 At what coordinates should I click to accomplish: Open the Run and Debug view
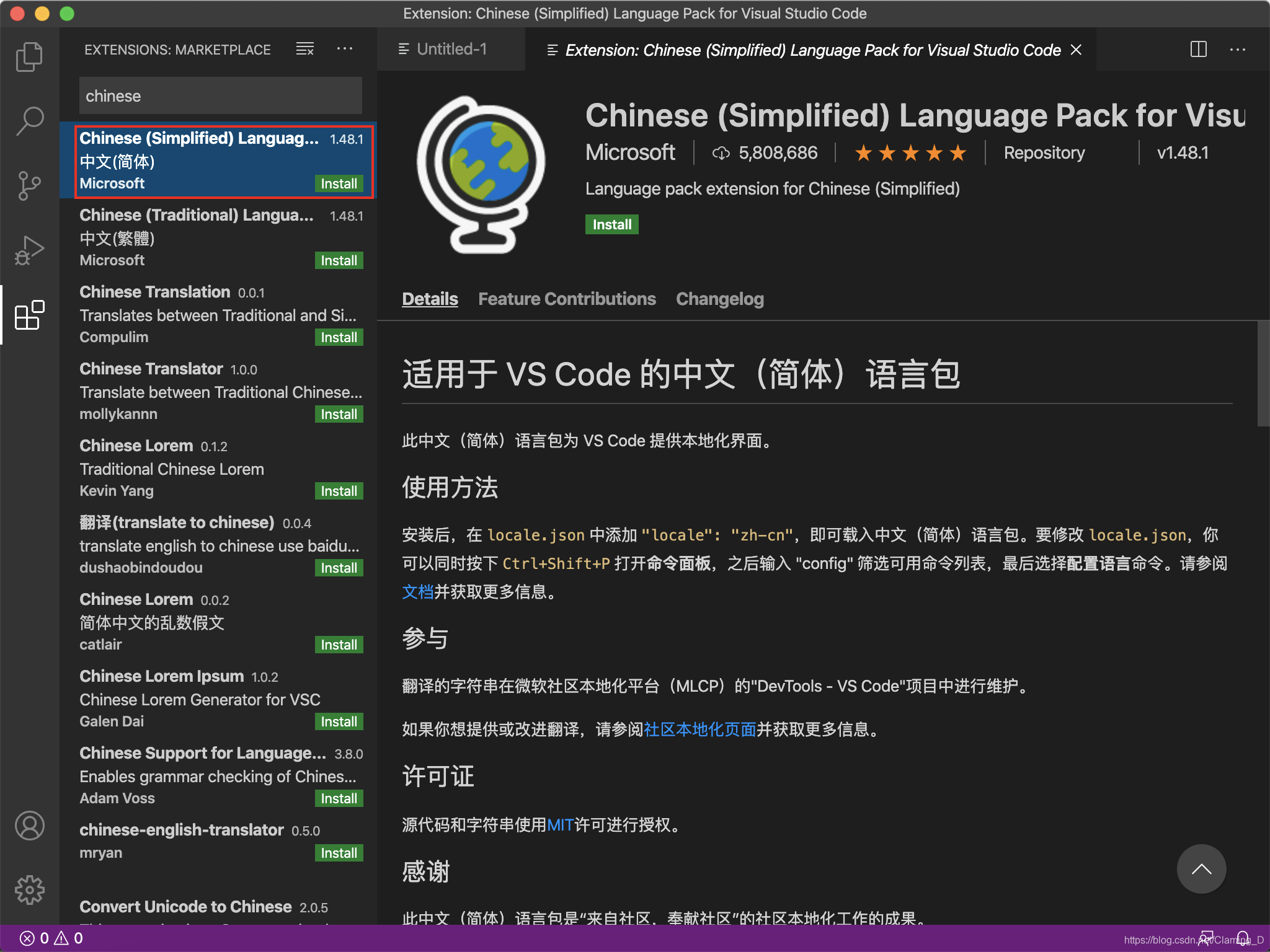point(29,250)
